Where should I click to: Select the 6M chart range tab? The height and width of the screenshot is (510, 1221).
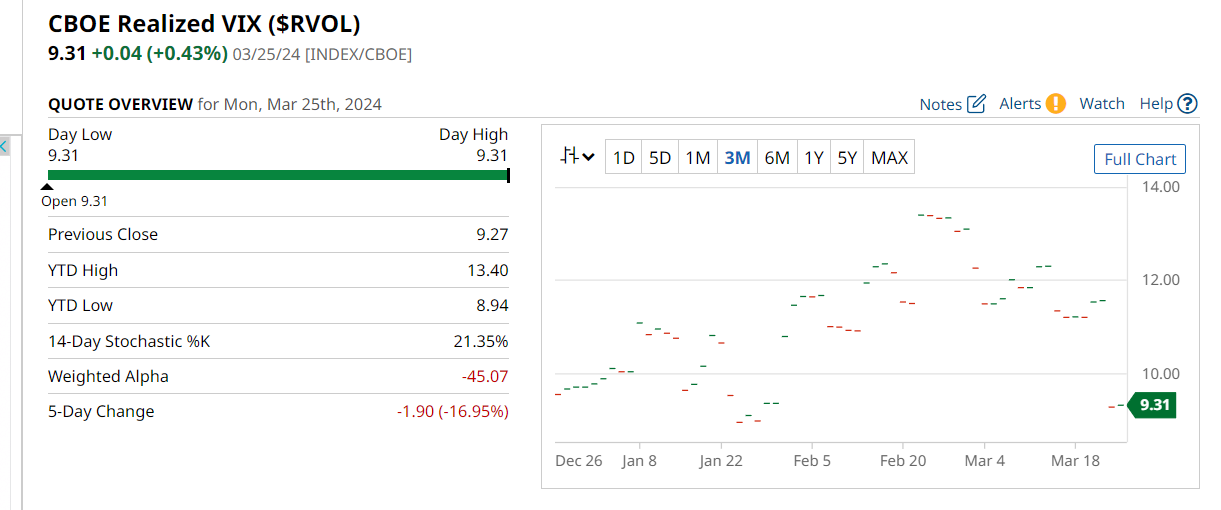pyautogui.click(x=777, y=157)
